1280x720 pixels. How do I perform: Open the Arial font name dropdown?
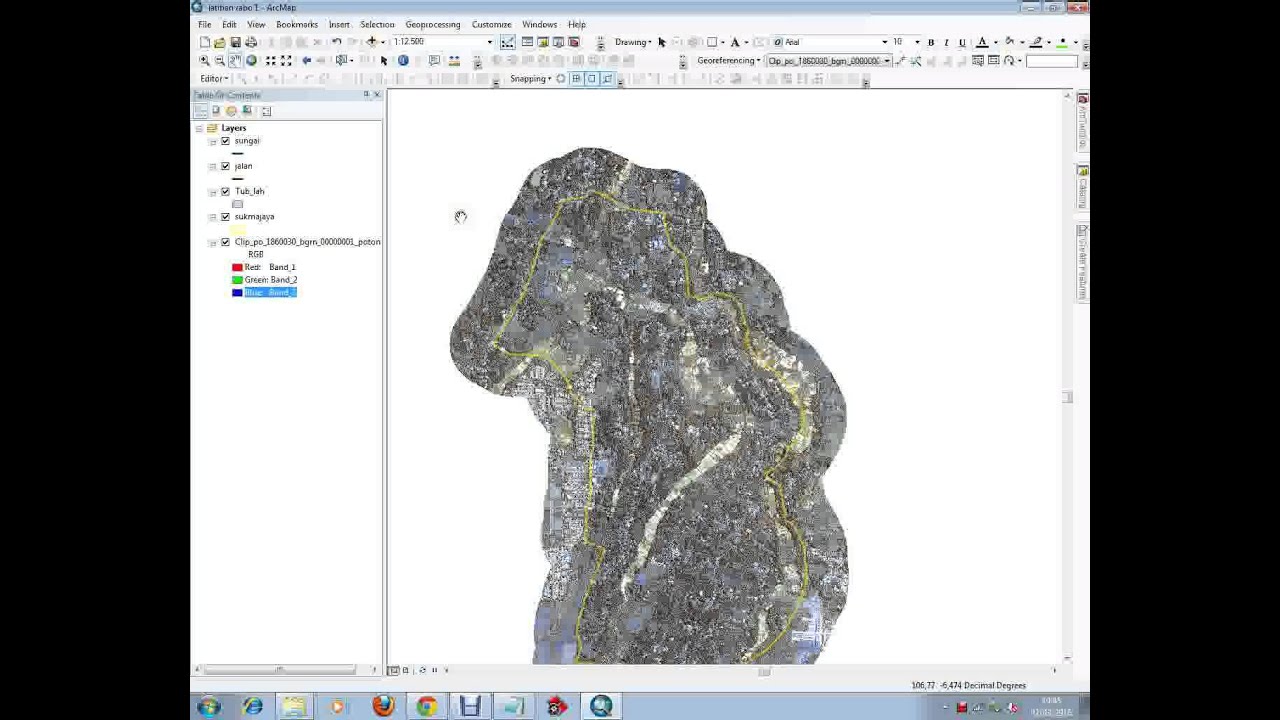[x=884, y=42]
